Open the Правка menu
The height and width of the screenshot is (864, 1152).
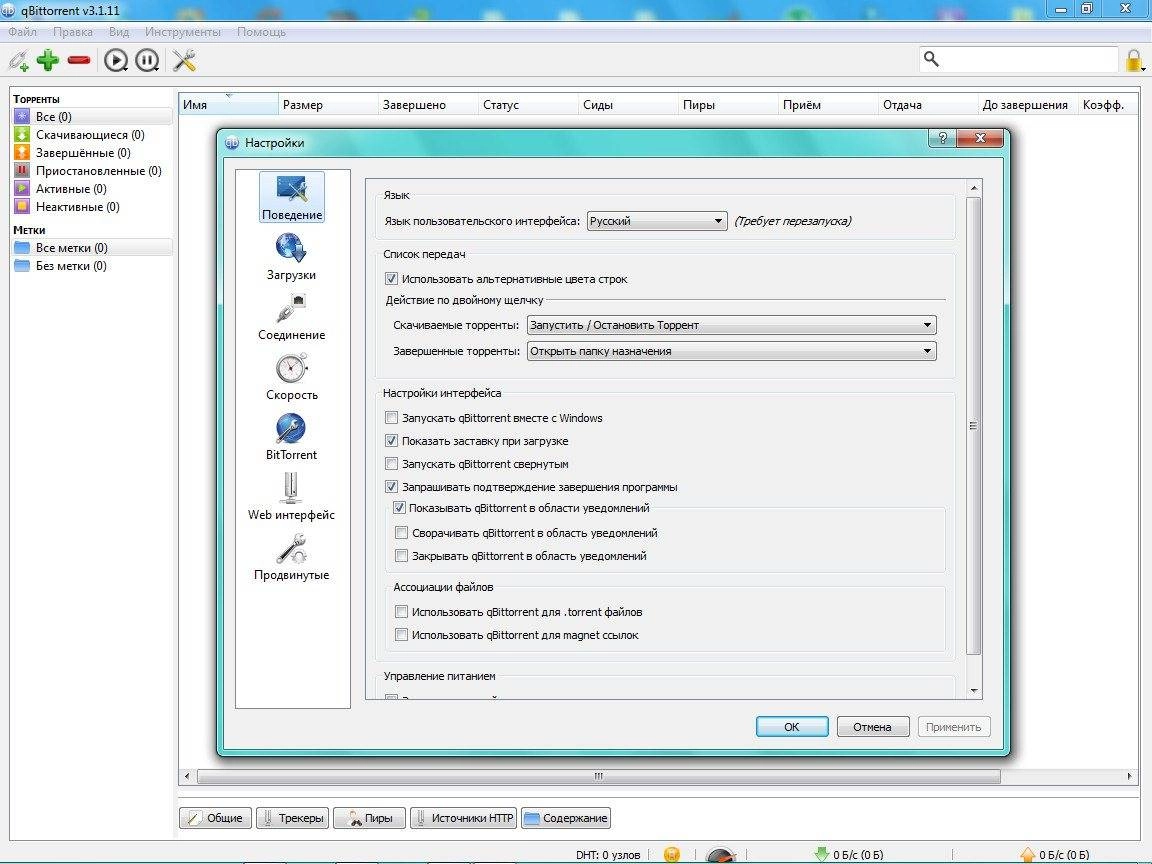point(73,32)
